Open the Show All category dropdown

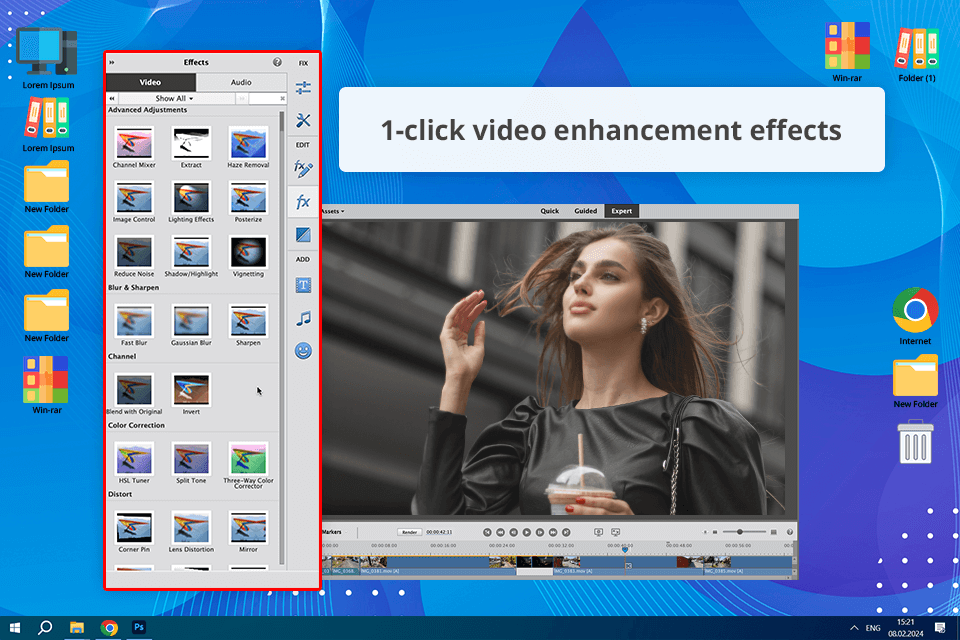coord(175,99)
